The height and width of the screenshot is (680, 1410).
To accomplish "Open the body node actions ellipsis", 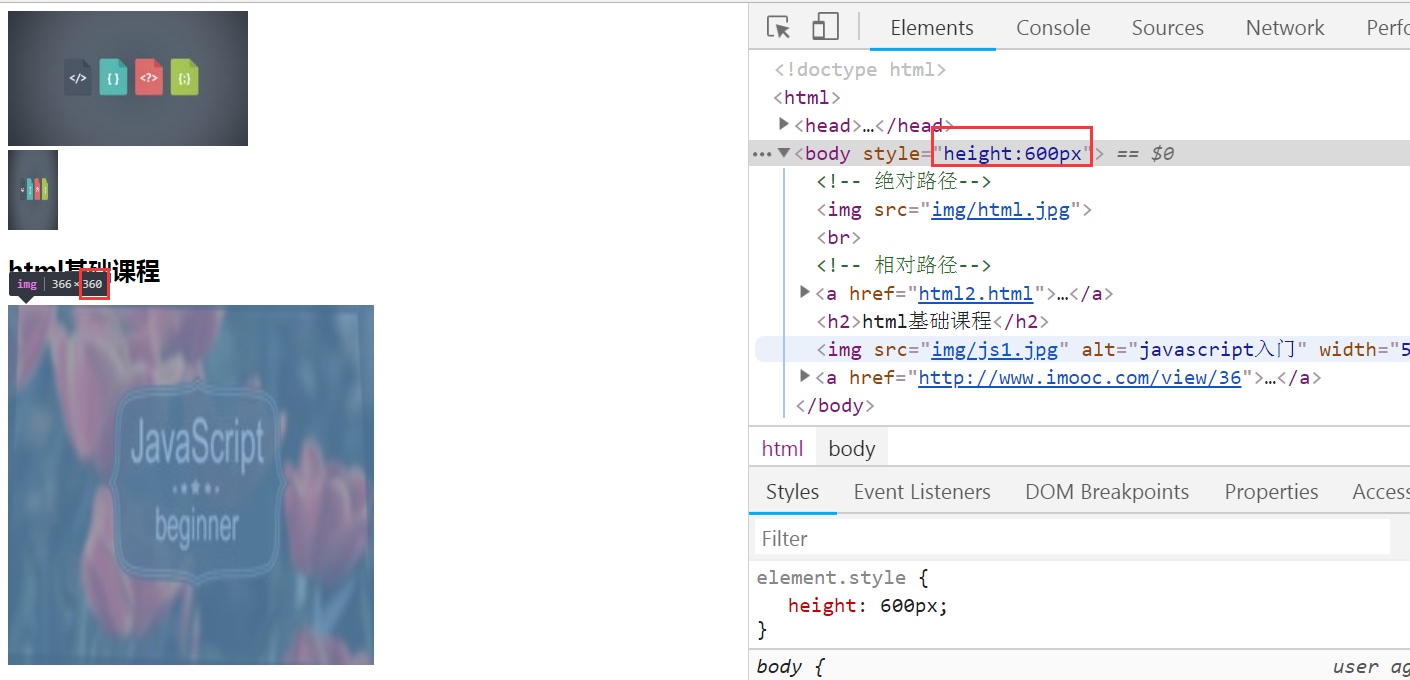I will click(761, 154).
